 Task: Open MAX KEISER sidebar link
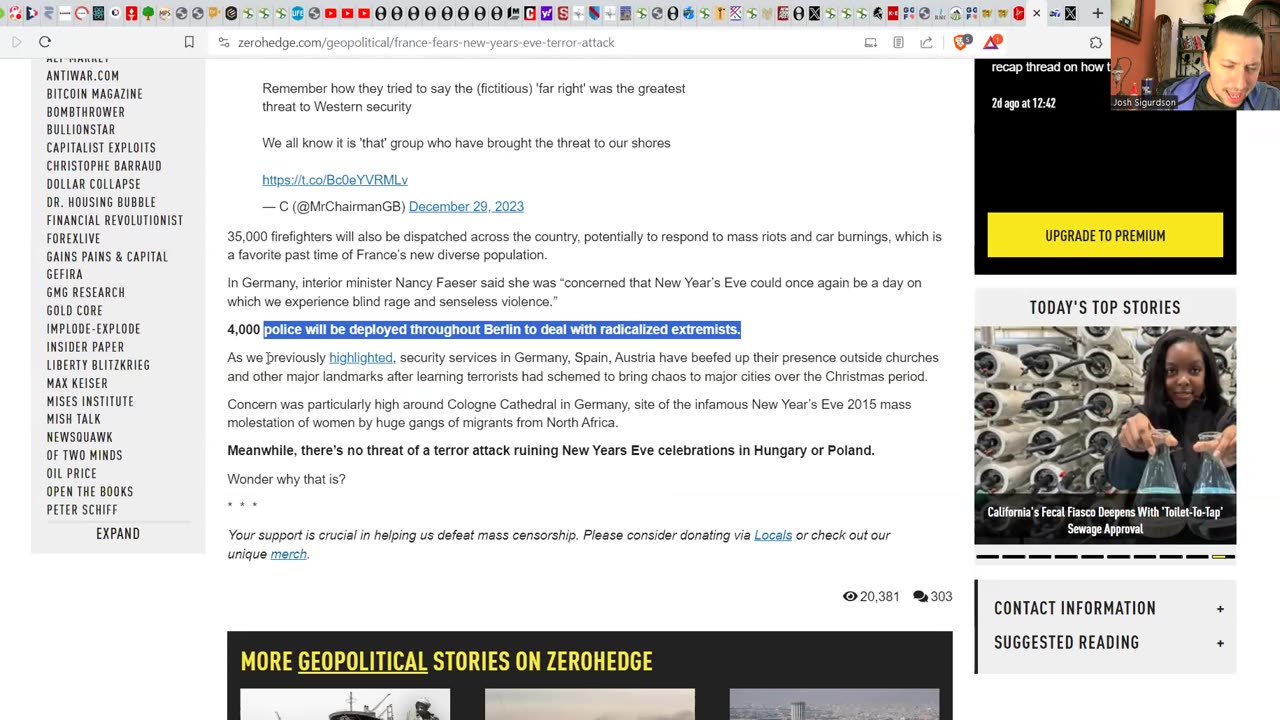[77, 383]
